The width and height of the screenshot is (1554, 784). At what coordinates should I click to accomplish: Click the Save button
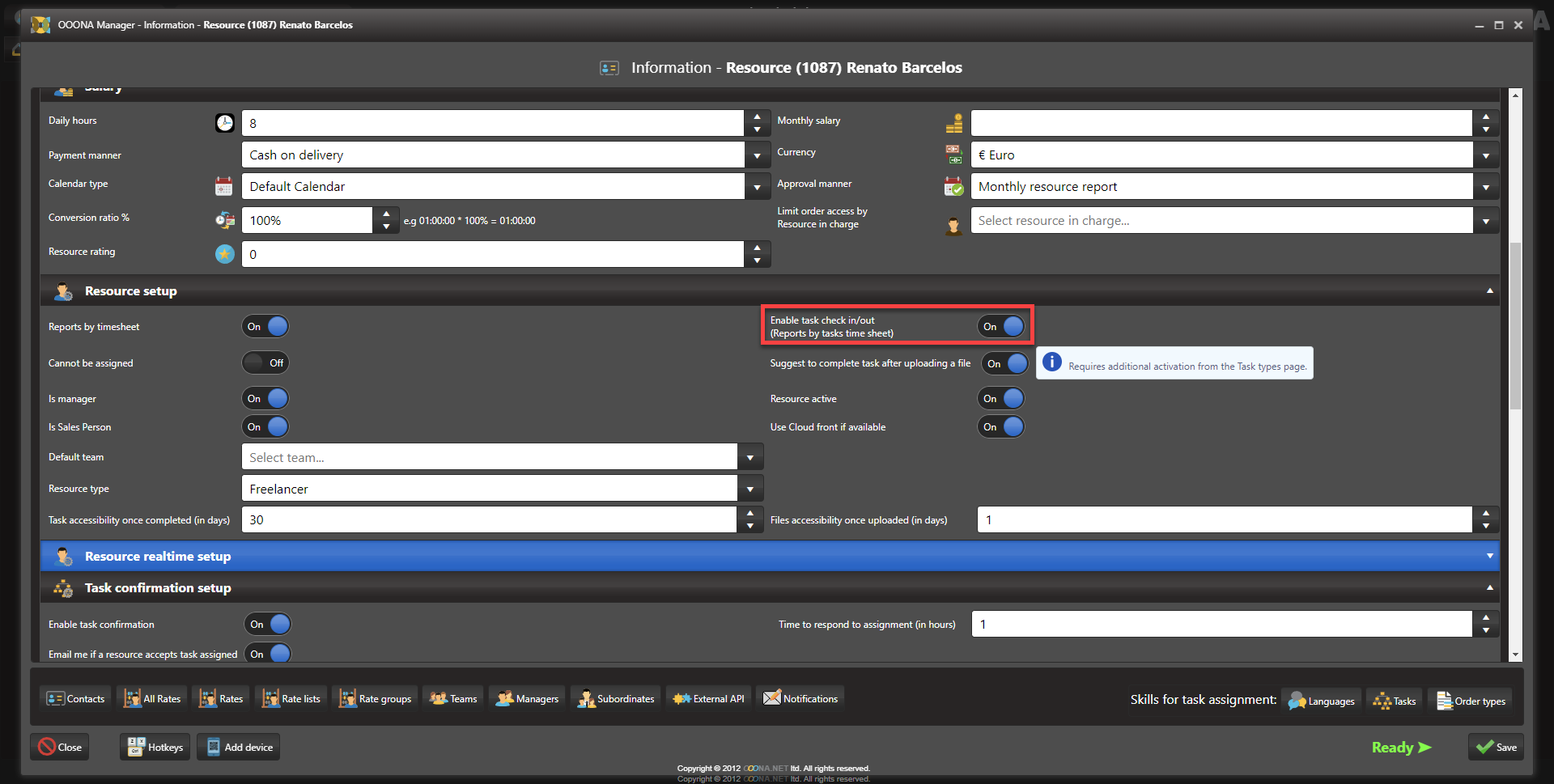click(1496, 748)
